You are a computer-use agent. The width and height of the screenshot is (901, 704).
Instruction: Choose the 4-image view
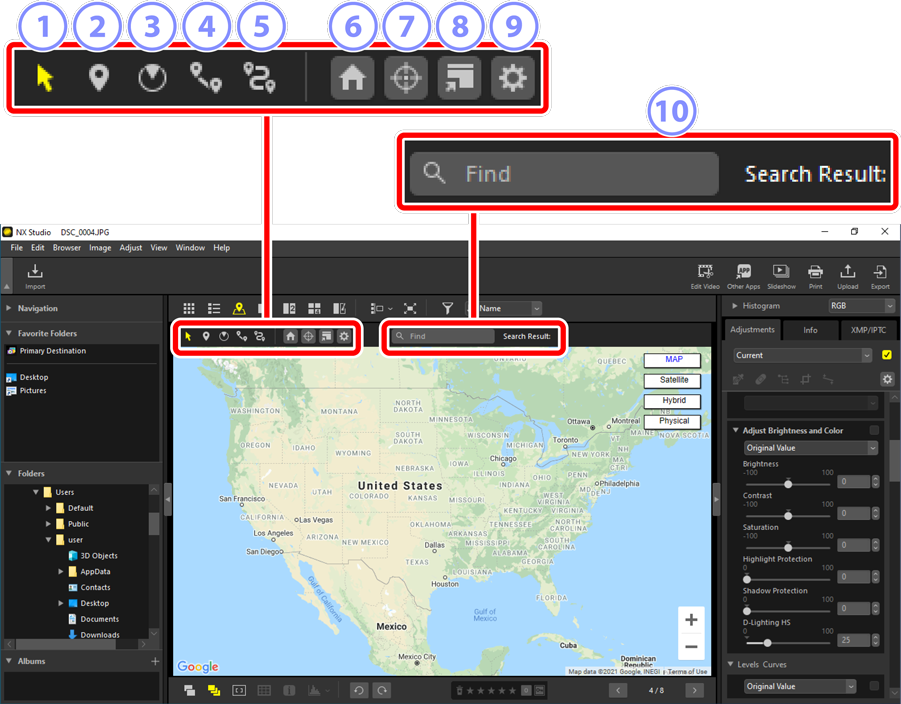click(x=314, y=309)
